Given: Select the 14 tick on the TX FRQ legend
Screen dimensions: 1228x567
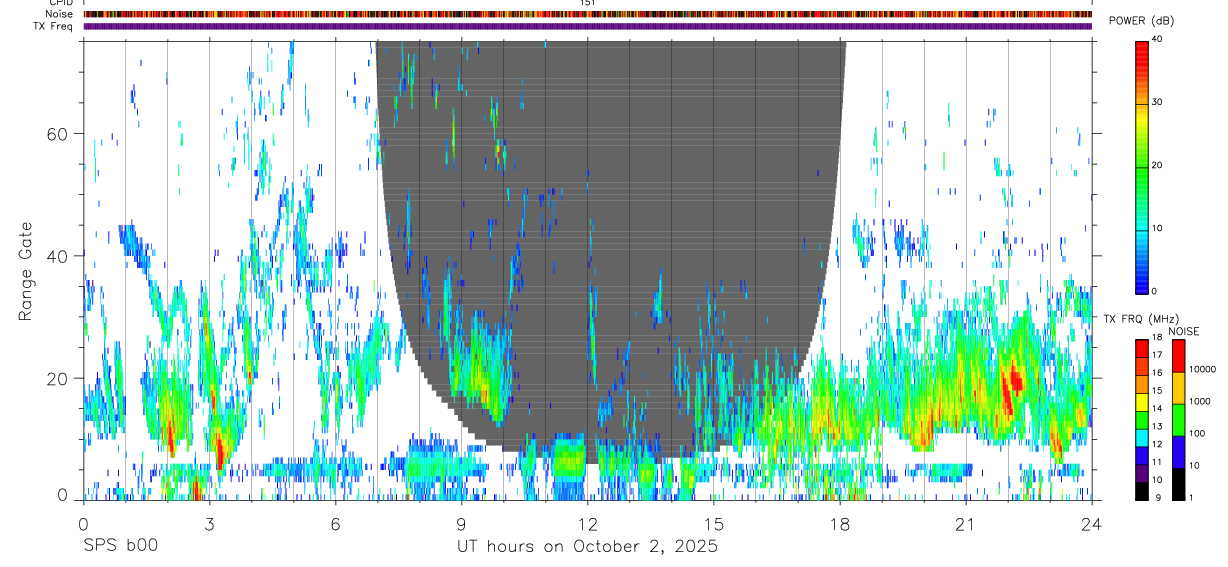Looking at the screenshot, I should coord(1156,408).
